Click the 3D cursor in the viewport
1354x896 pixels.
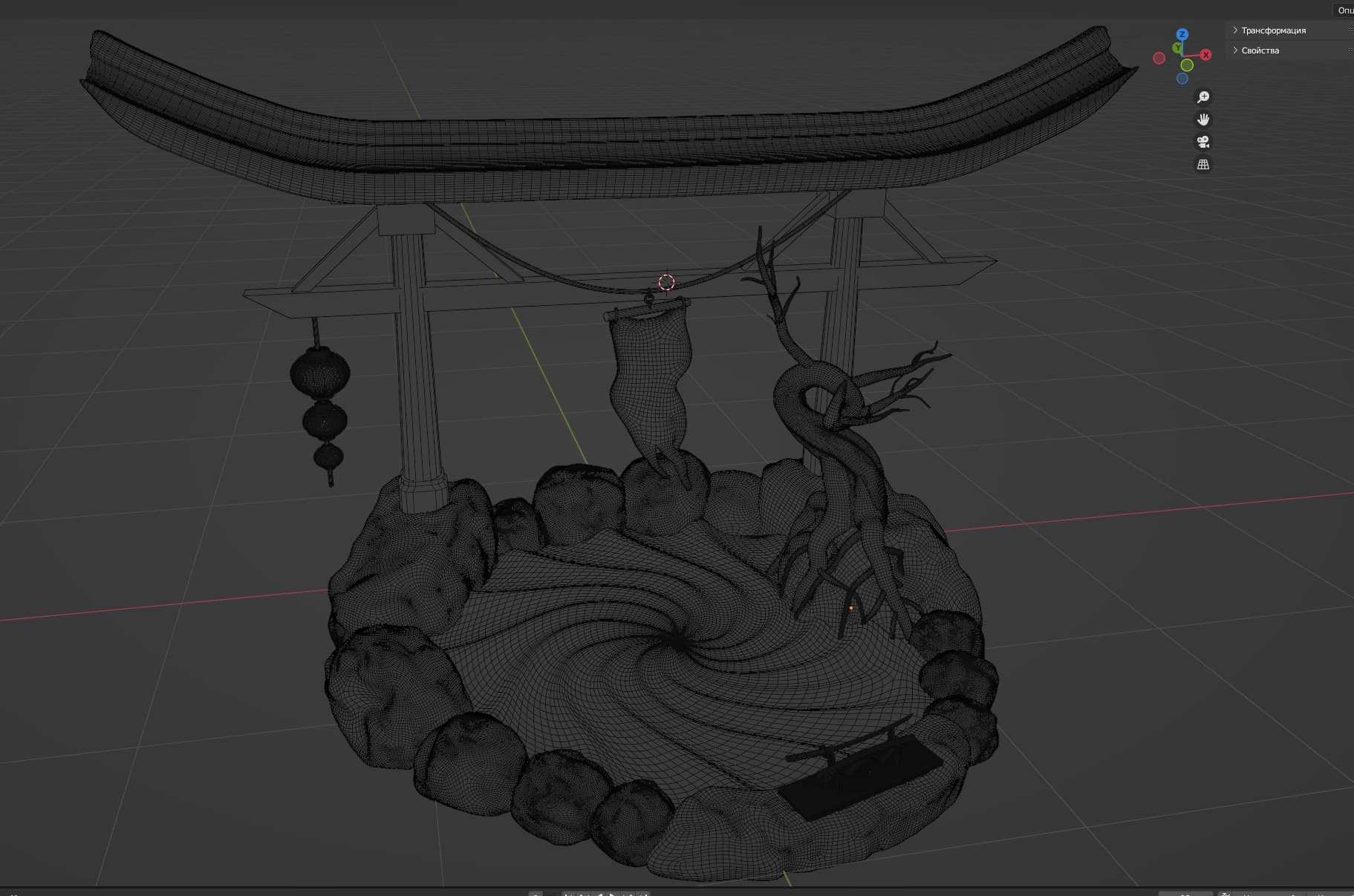tap(666, 282)
